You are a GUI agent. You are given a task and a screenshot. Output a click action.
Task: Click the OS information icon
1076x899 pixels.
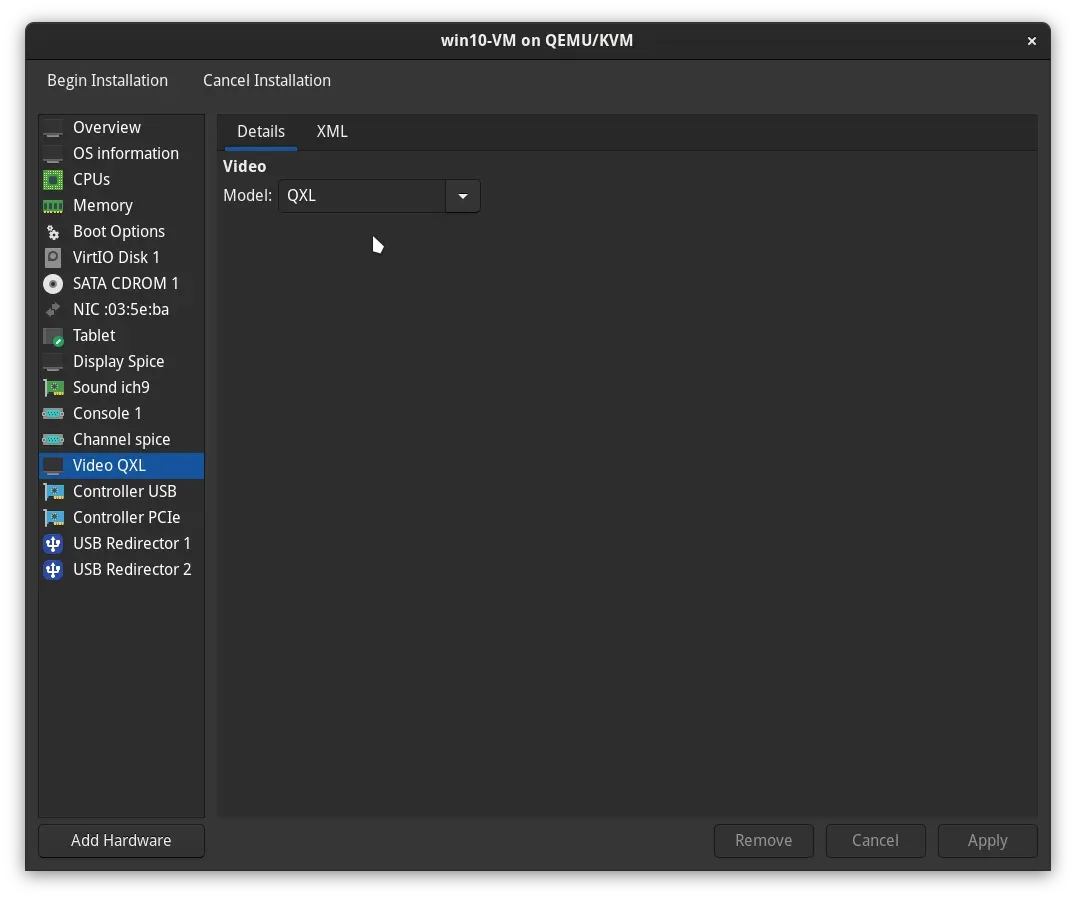53,154
